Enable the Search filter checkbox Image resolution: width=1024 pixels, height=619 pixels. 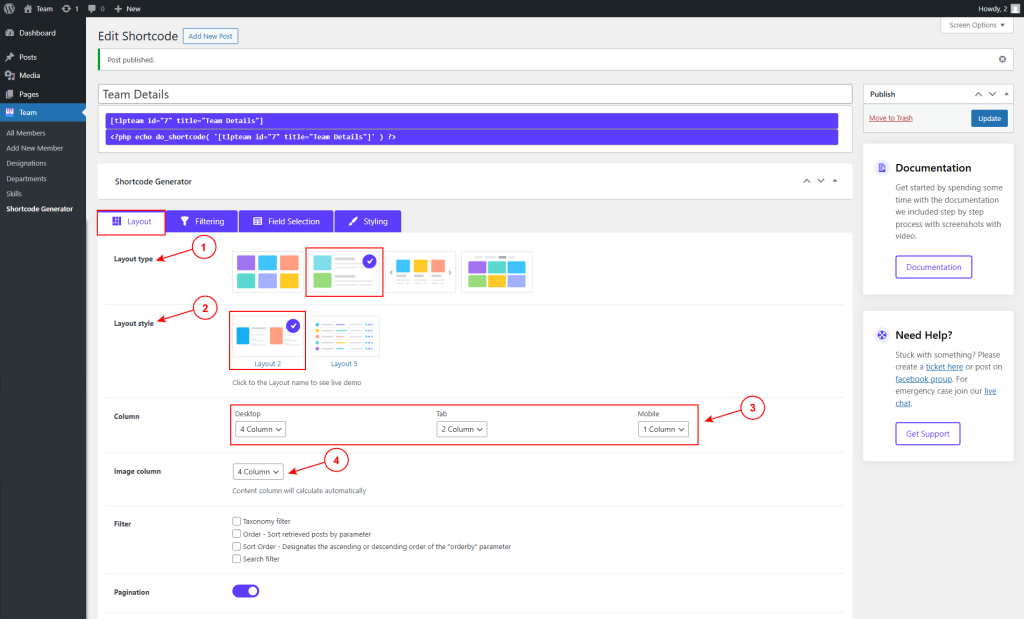[236, 558]
